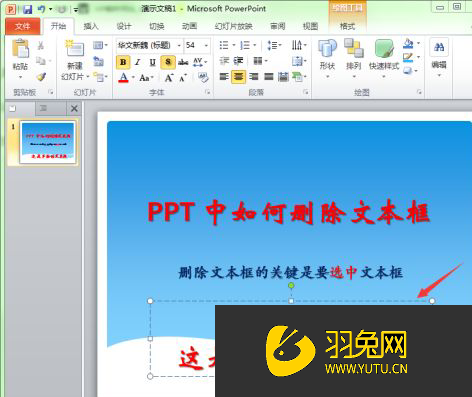Click the Reset slide icon
Viewport: 472px width, 397px height.
coord(98,61)
